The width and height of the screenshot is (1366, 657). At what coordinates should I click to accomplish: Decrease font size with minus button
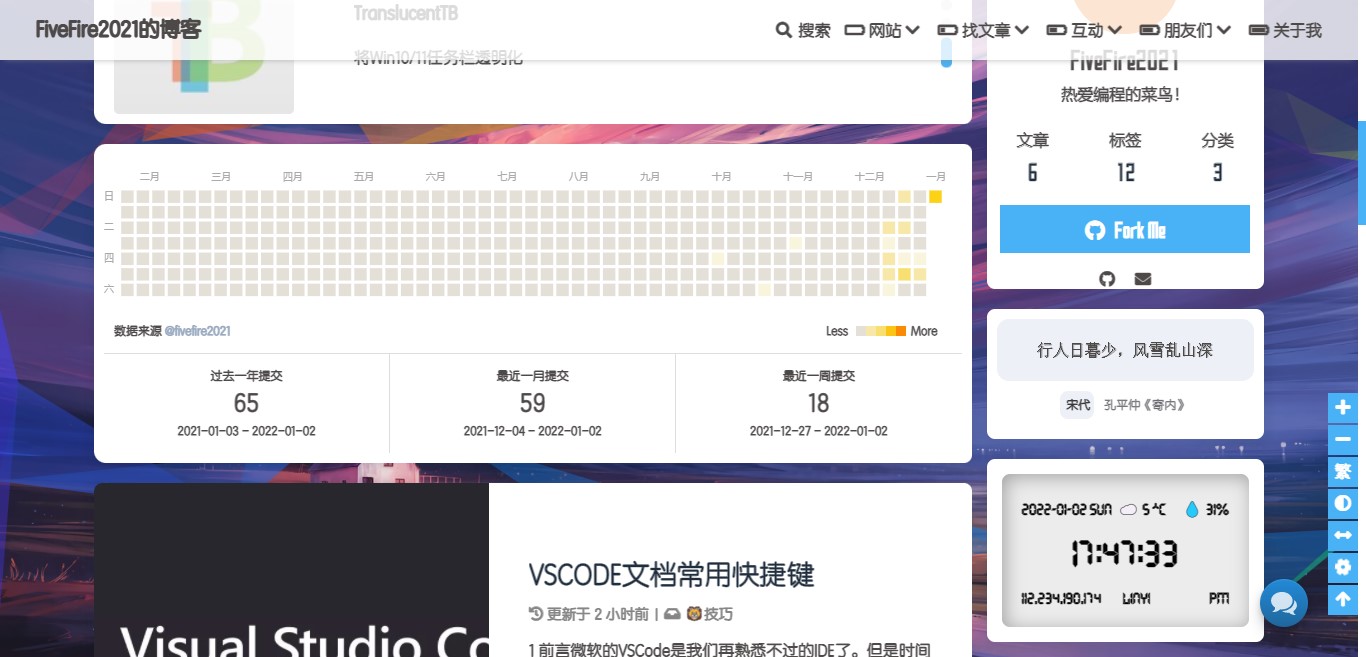pos(1343,439)
